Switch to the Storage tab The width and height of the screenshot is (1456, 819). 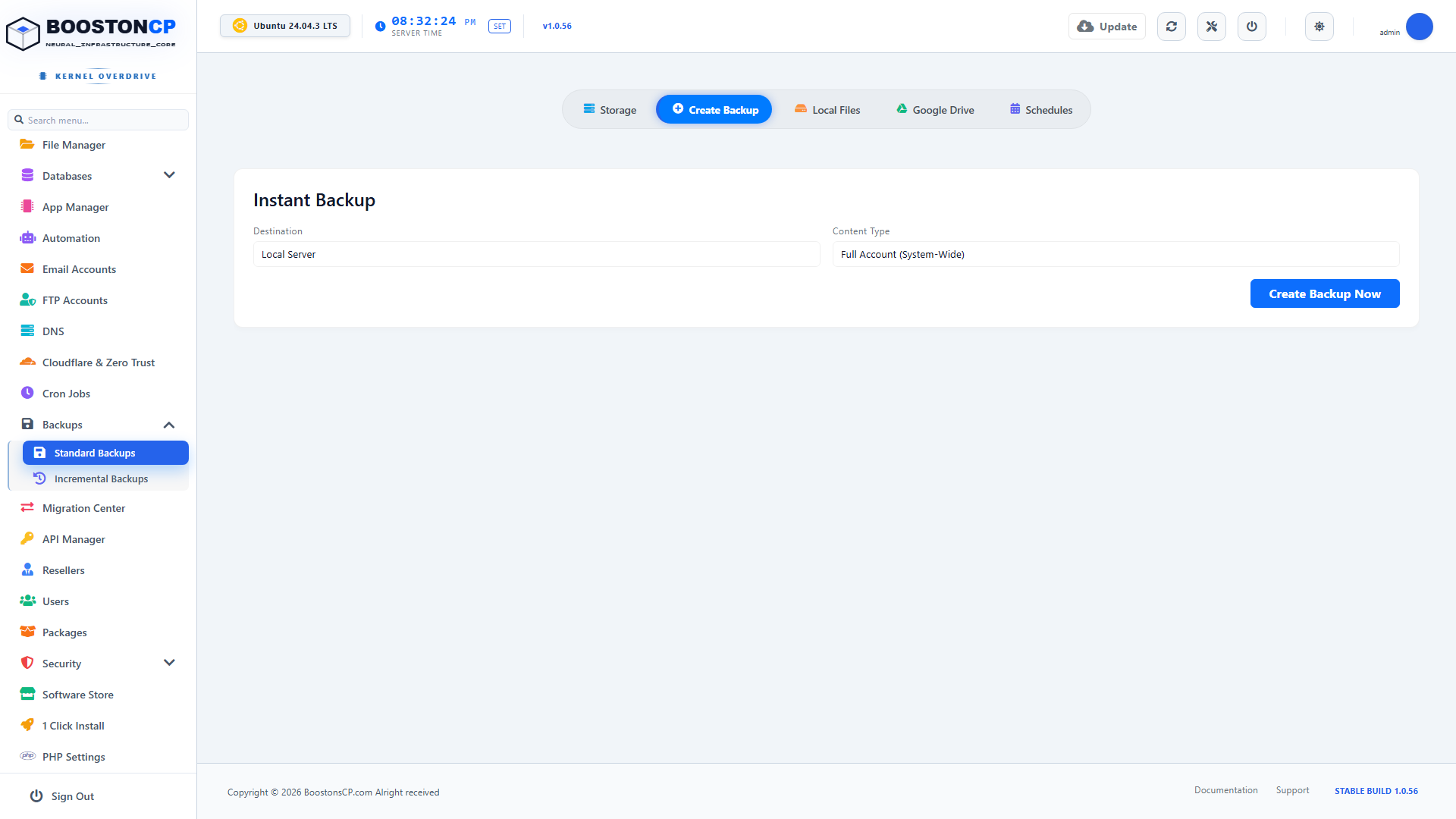pyautogui.click(x=610, y=110)
